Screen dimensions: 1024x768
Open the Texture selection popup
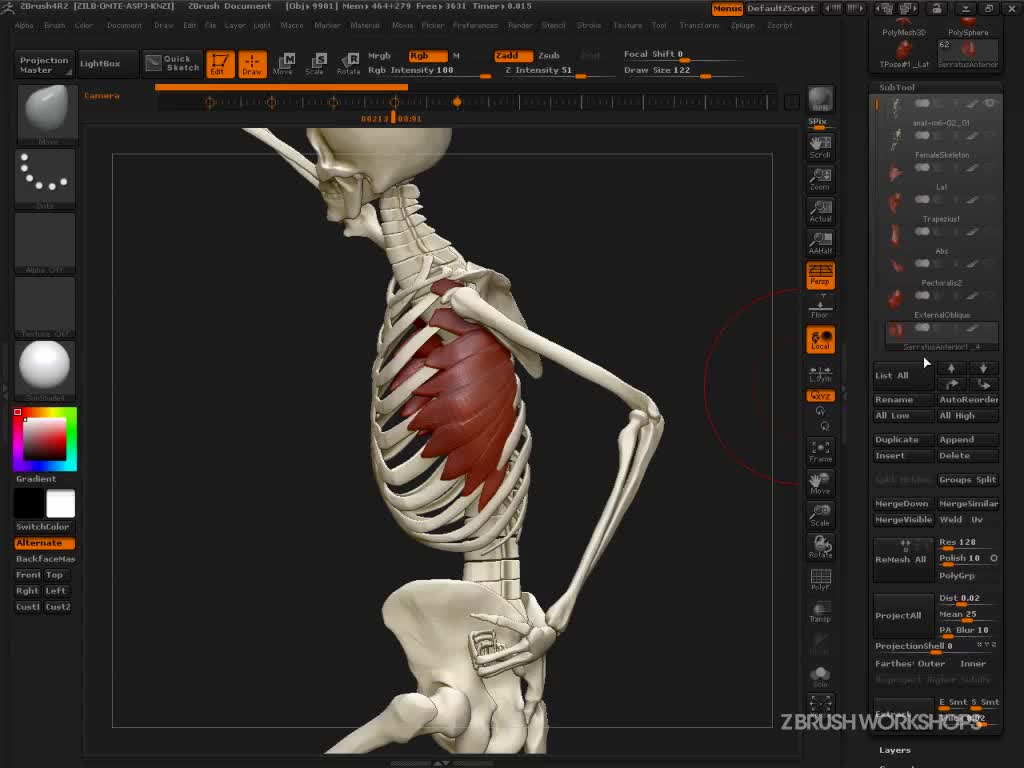[x=45, y=306]
